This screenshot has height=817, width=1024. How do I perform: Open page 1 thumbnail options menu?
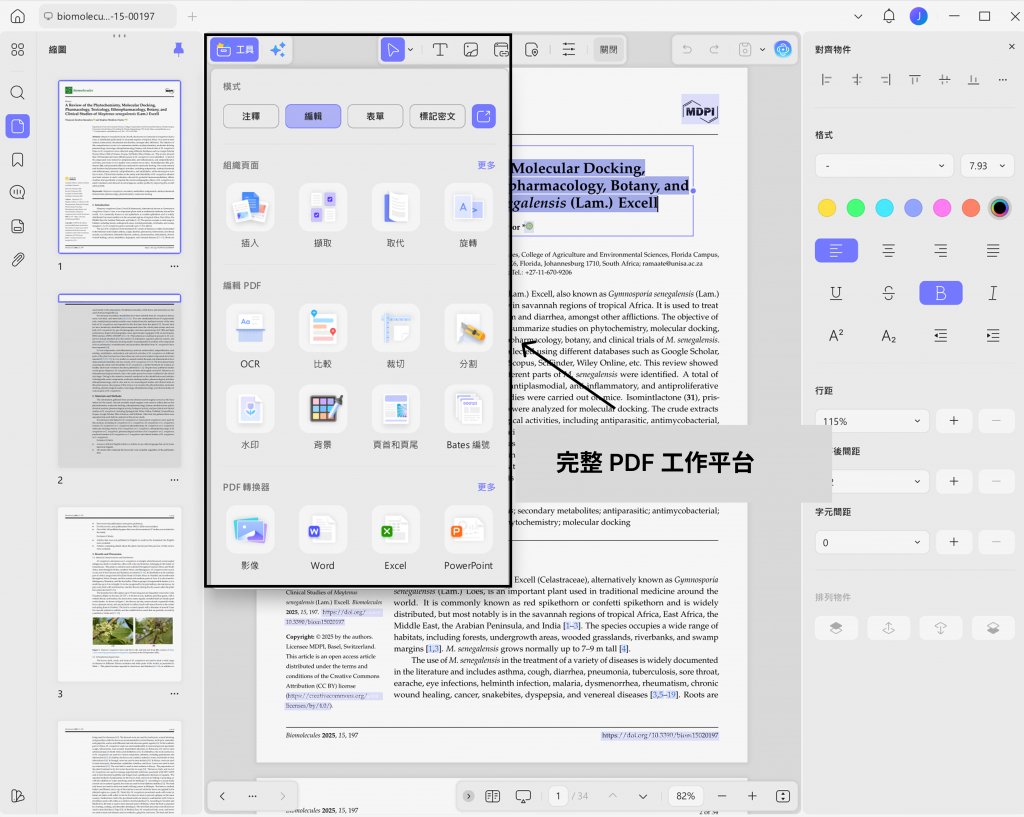click(174, 266)
